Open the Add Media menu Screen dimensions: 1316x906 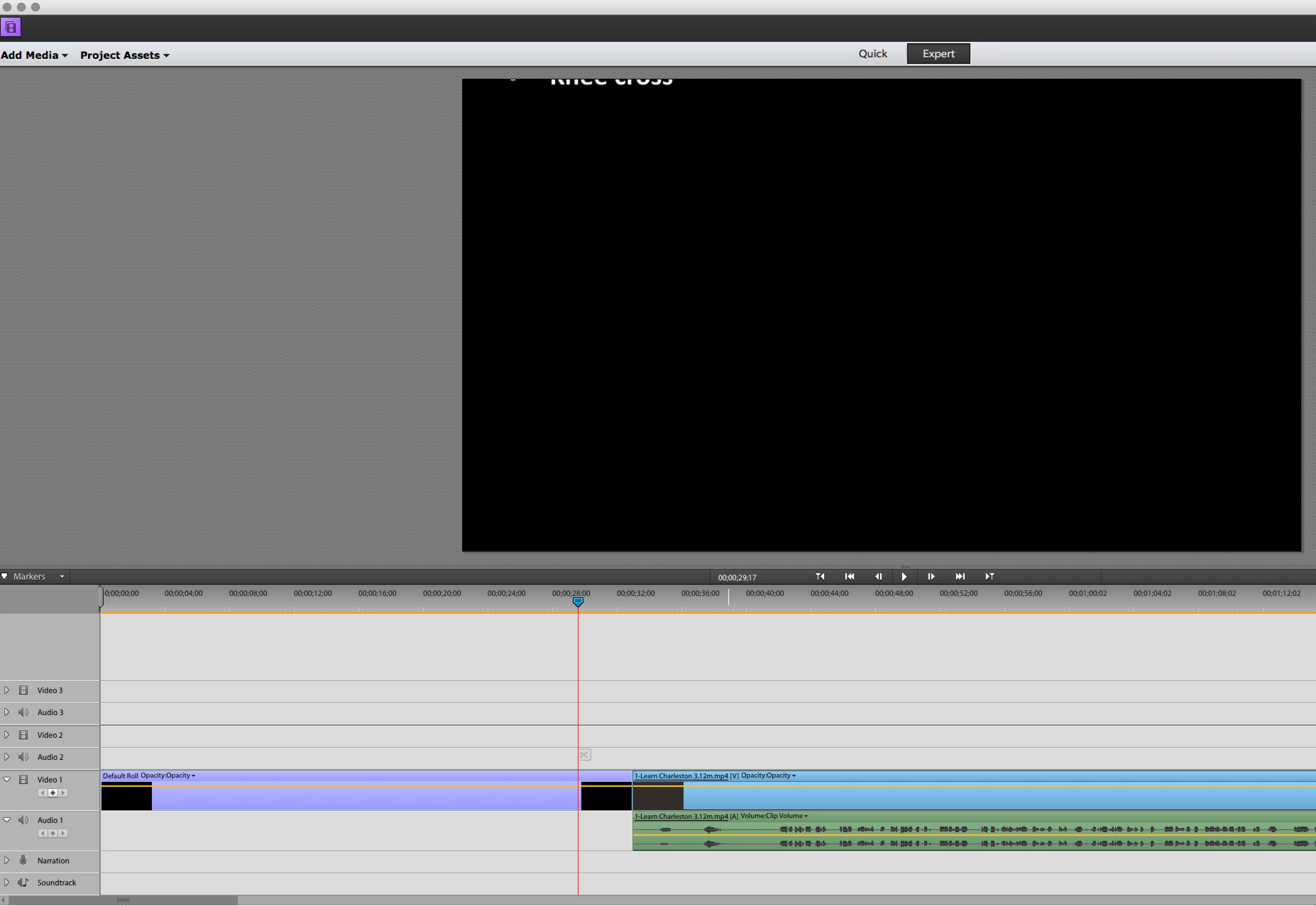point(34,55)
